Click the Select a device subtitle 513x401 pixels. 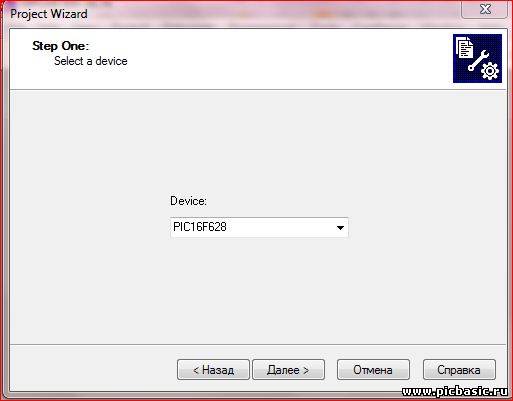[x=91, y=61]
